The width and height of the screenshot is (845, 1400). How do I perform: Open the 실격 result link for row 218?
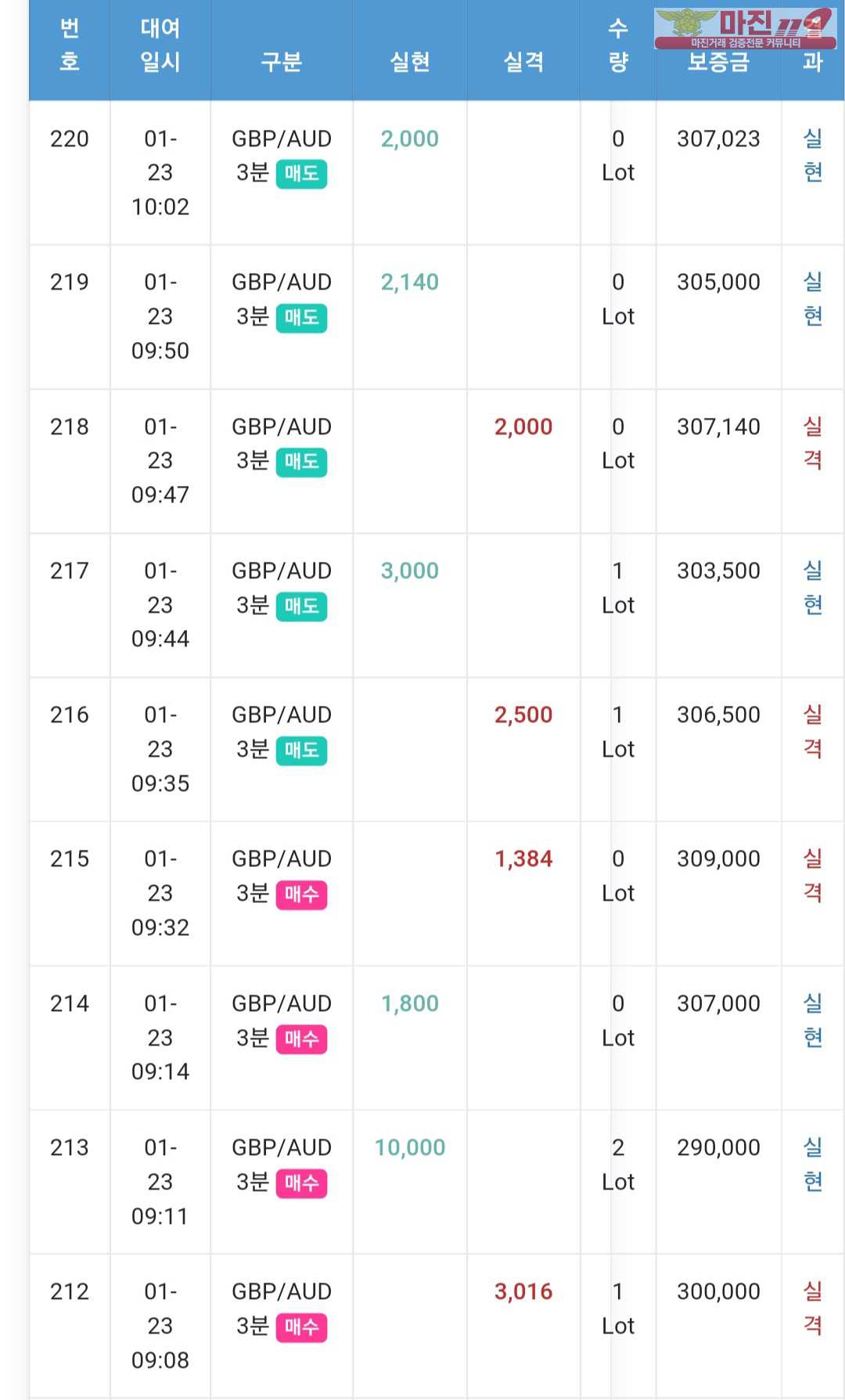(813, 443)
